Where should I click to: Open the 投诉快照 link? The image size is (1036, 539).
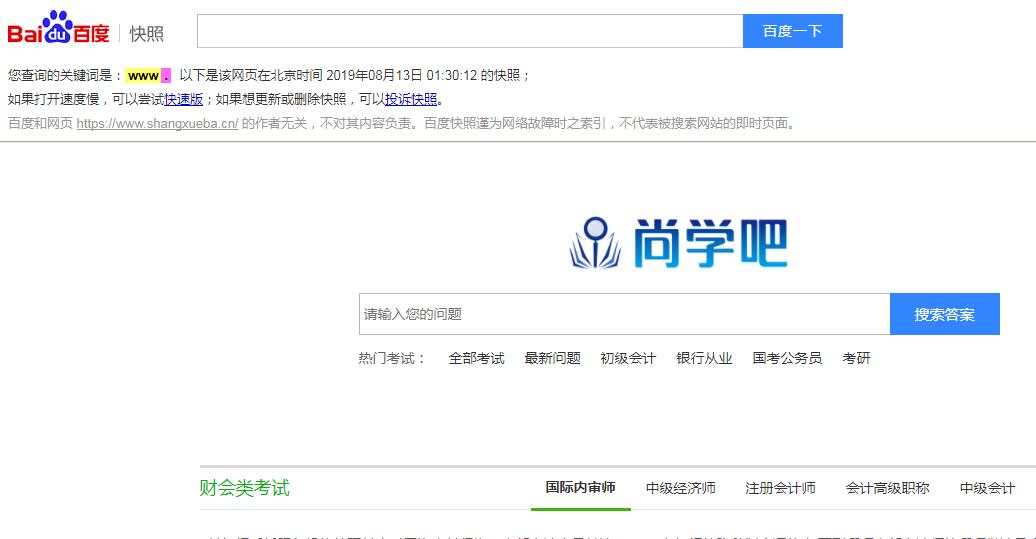click(x=411, y=99)
